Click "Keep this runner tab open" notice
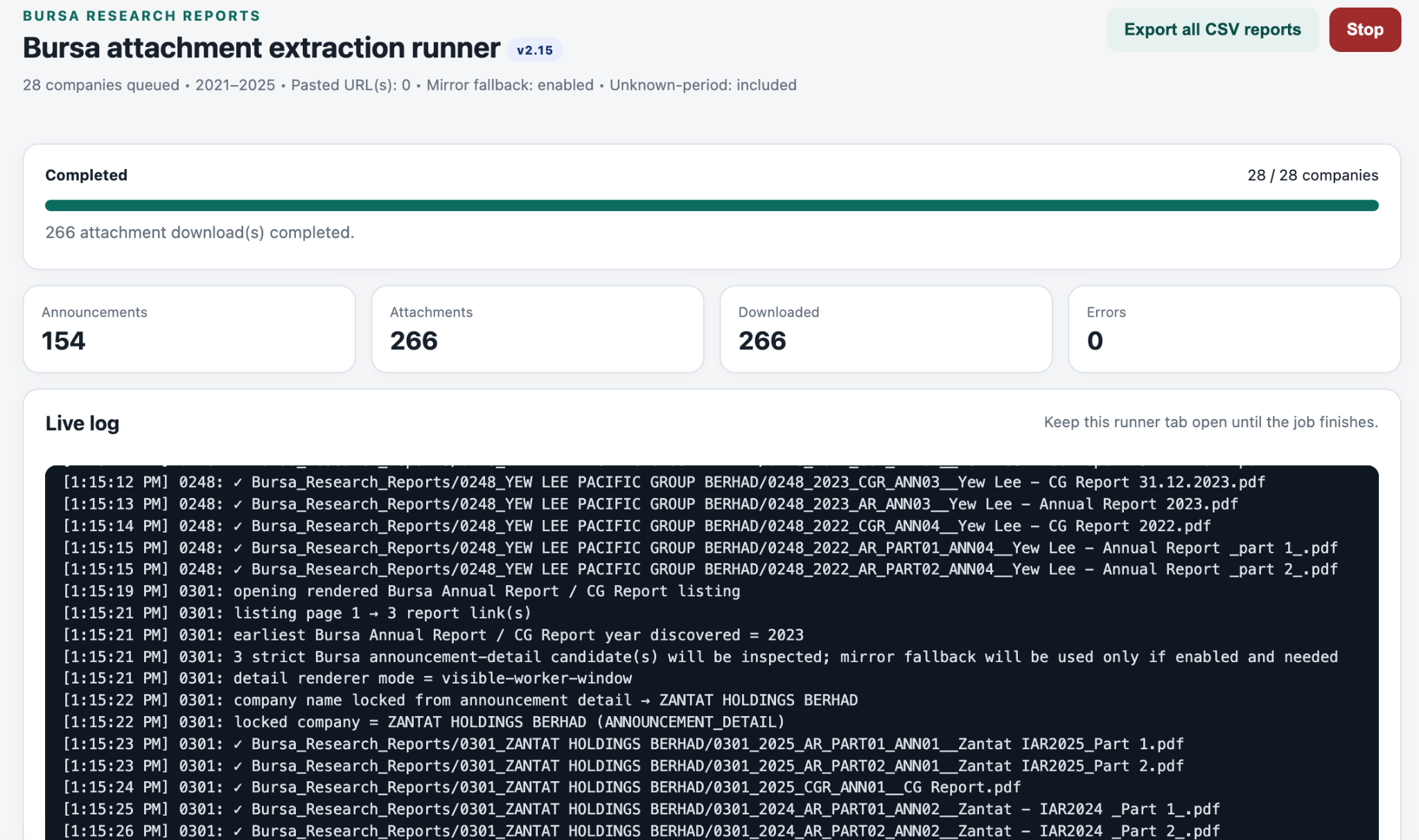 pyautogui.click(x=1211, y=422)
